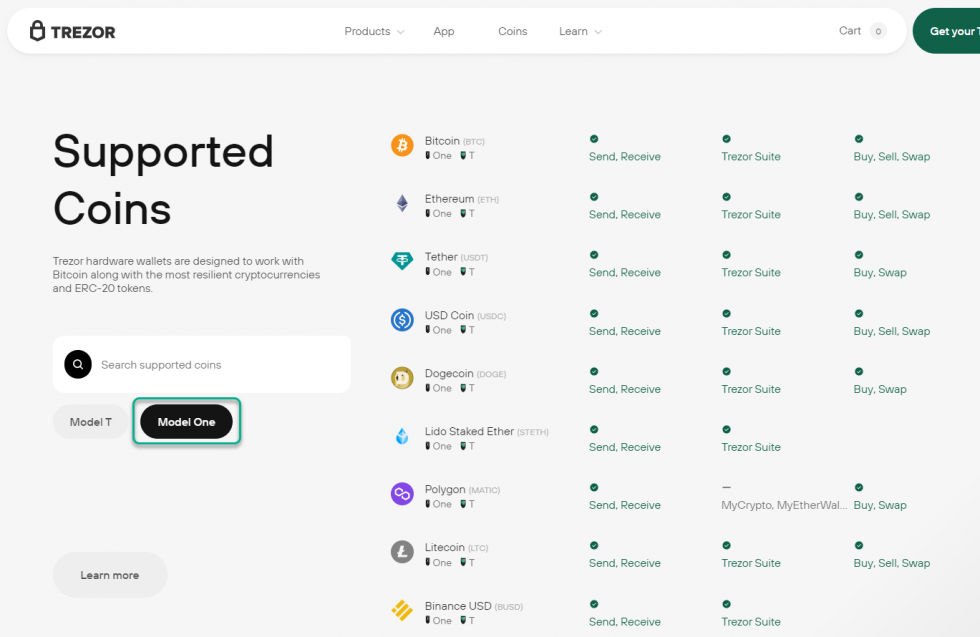This screenshot has width=980, height=637.
Task: Click Buy, Sell, Swap text for Ethereum
Action: 892,214
